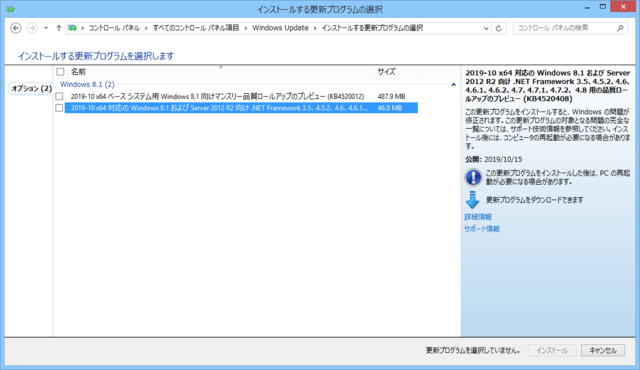The height and width of the screenshot is (370, 640).
Task: Maximize the update selection window
Action: click(602, 7)
